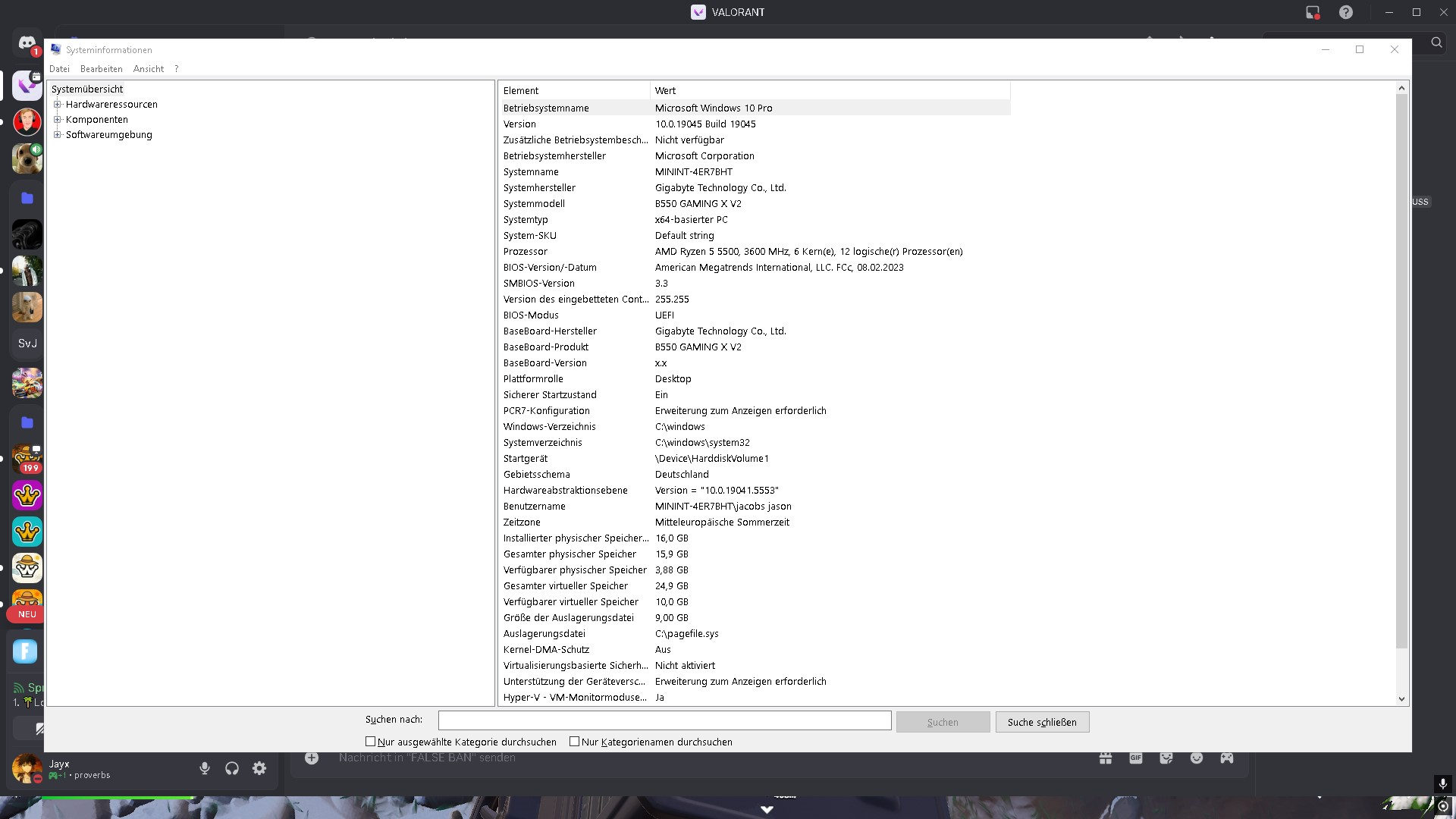Open the SvJ server in Discord
1456x819 pixels.
[x=27, y=344]
